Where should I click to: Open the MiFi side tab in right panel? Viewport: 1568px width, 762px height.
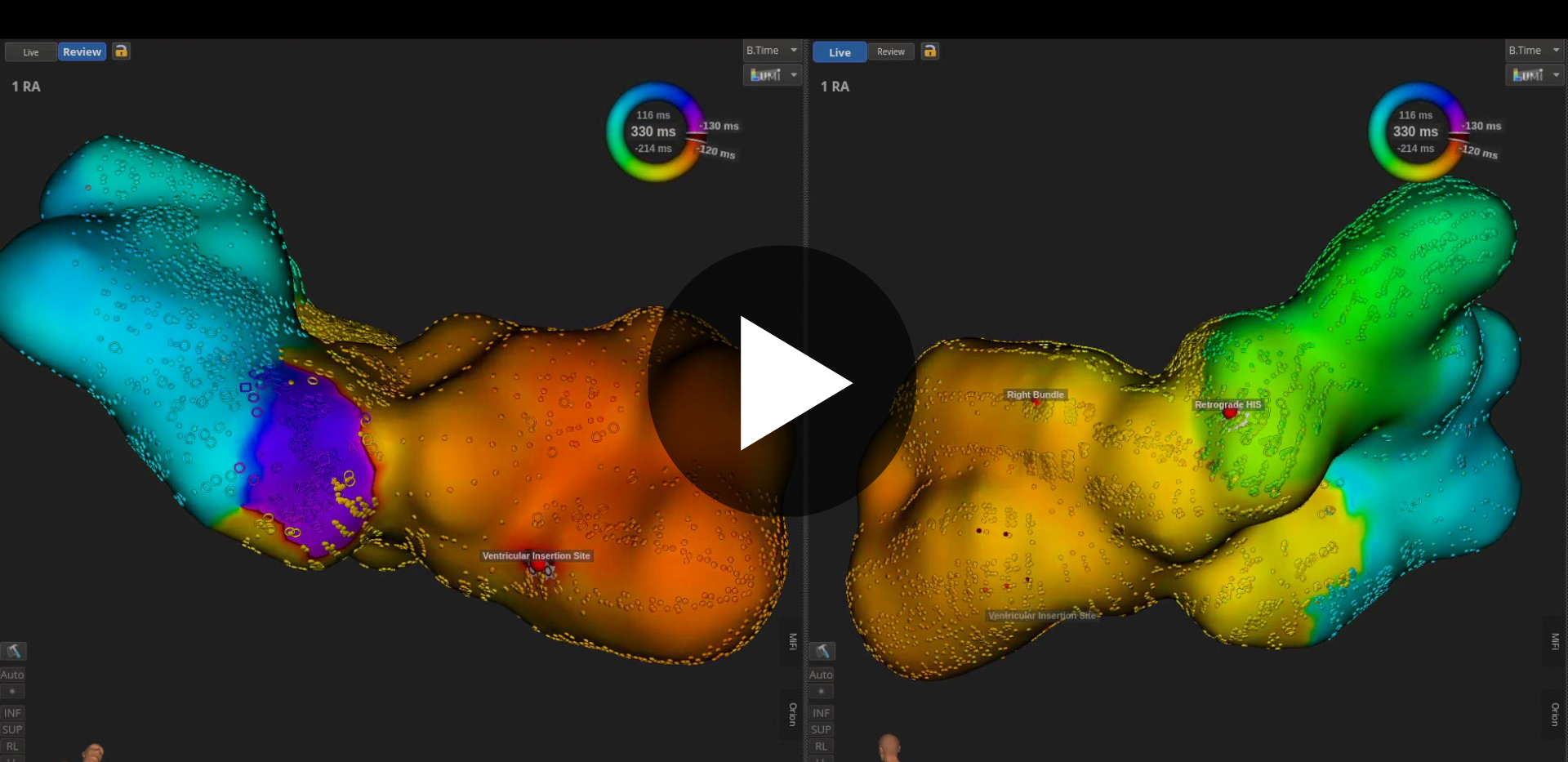click(x=1555, y=641)
